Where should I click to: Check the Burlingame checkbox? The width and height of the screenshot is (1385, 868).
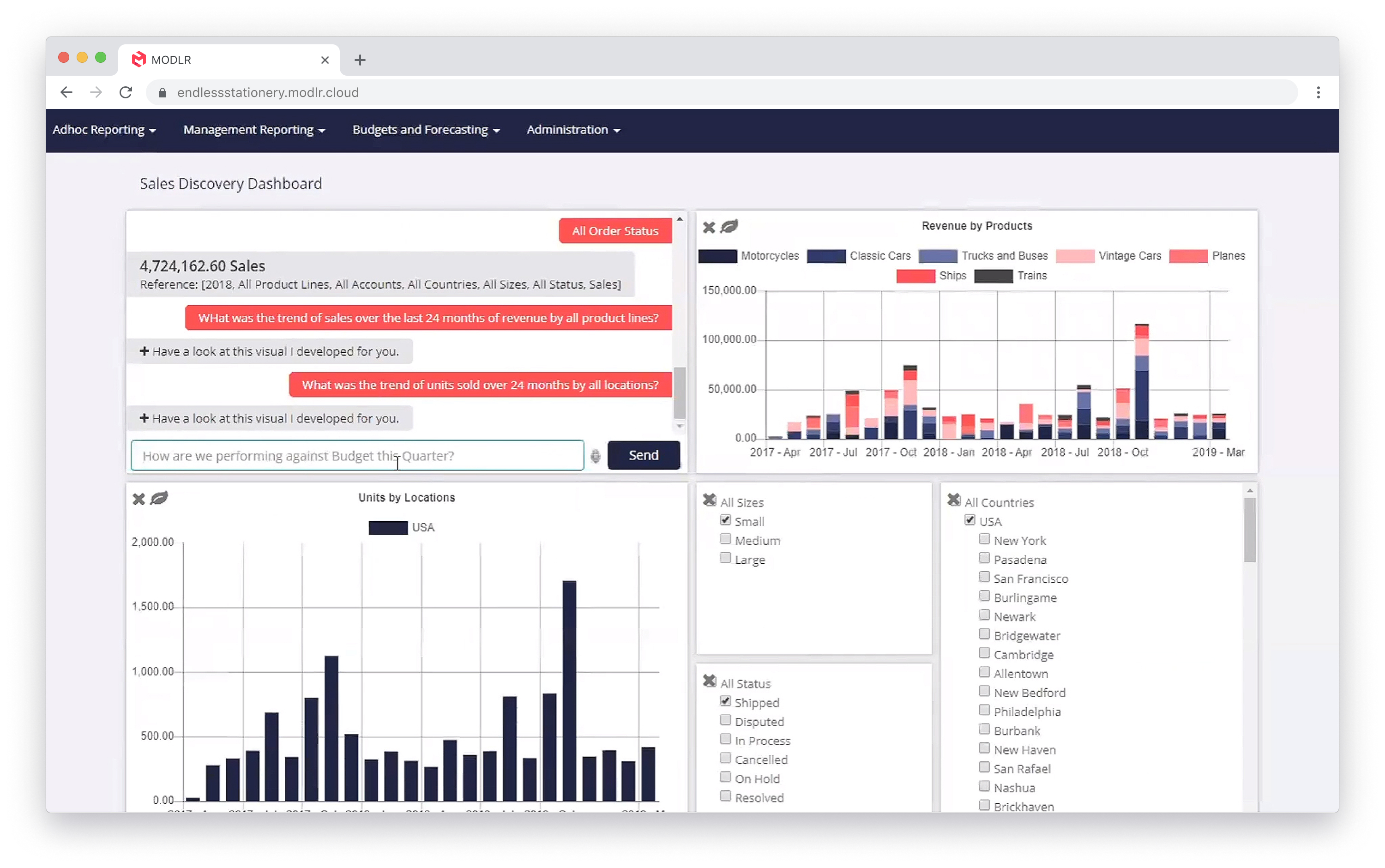click(x=984, y=596)
